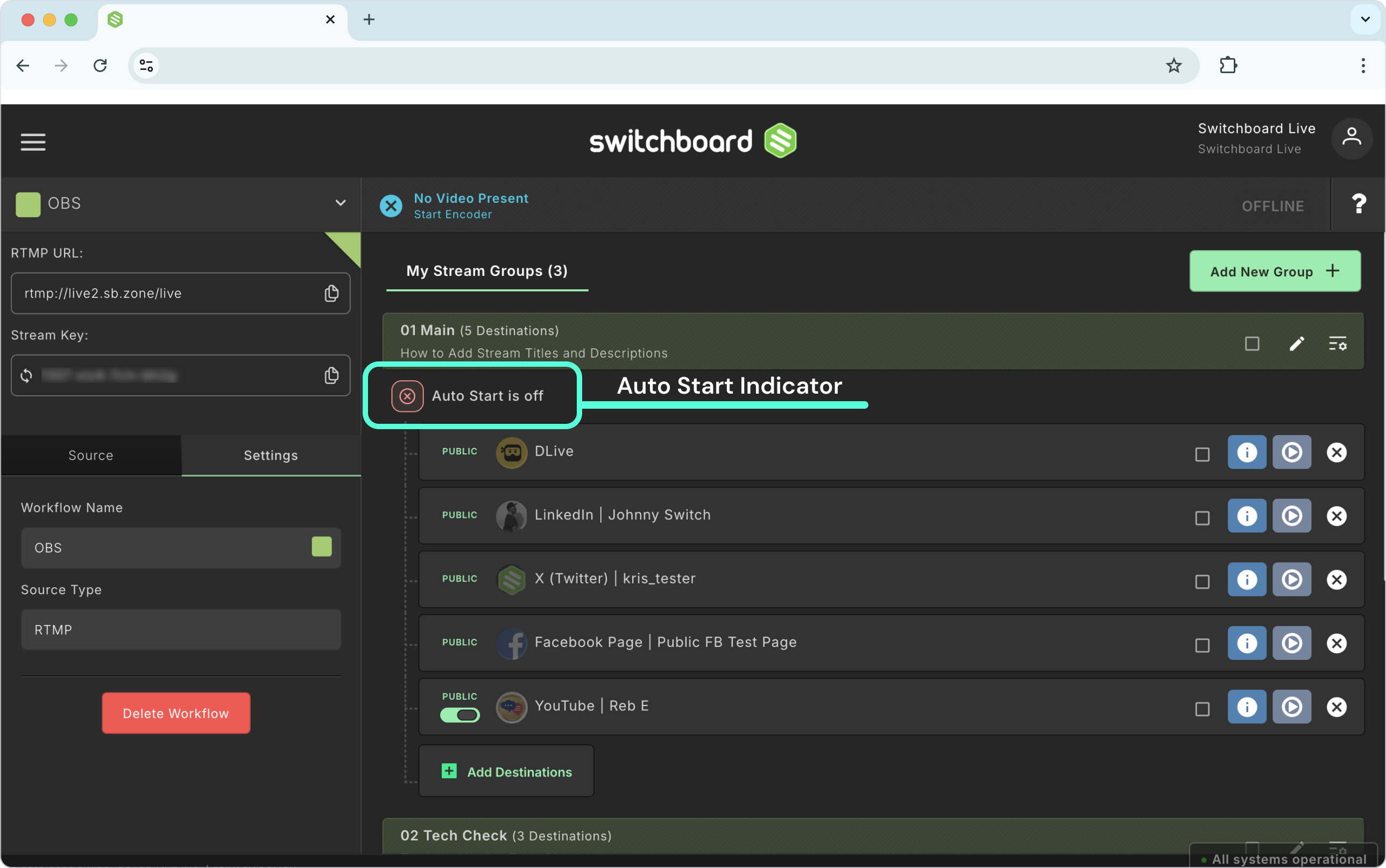Edit the 01 Main group with pencil icon
The height and width of the screenshot is (868, 1386).
tap(1297, 343)
